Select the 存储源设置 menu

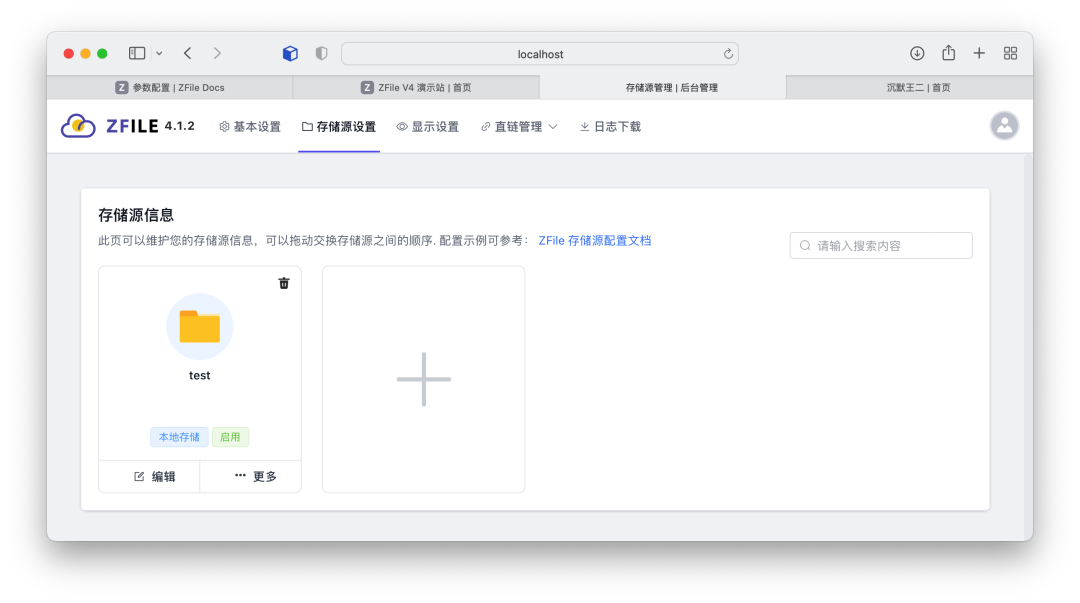coord(339,127)
